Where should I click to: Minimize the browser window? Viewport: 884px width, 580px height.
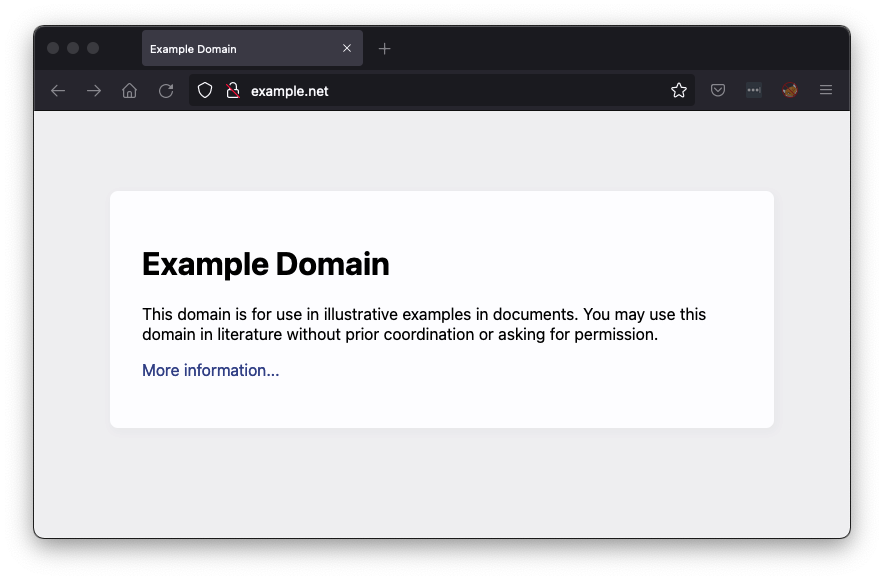pos(73,48)
